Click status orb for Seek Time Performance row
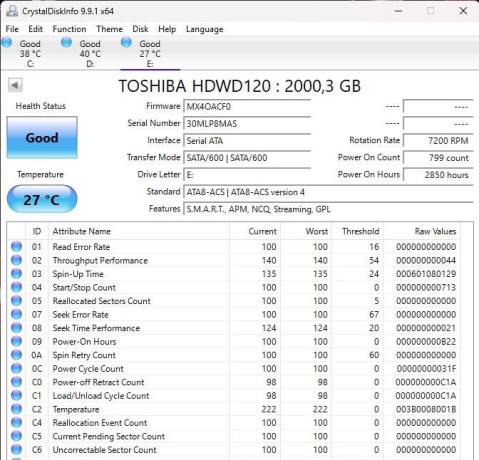Image resolution: width=479 pixels, height=460 pixels. pyautogui.click(x=16, y=328)
